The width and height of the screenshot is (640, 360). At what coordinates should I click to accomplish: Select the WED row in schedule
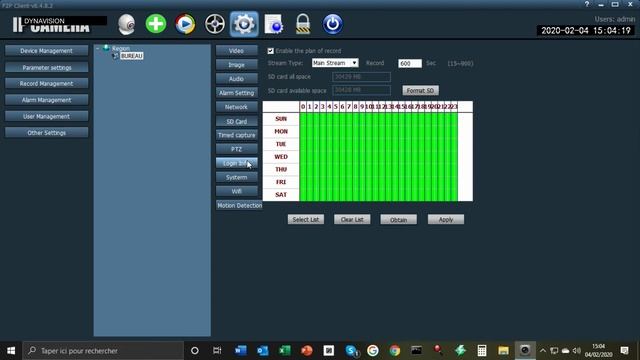[281, 157]
